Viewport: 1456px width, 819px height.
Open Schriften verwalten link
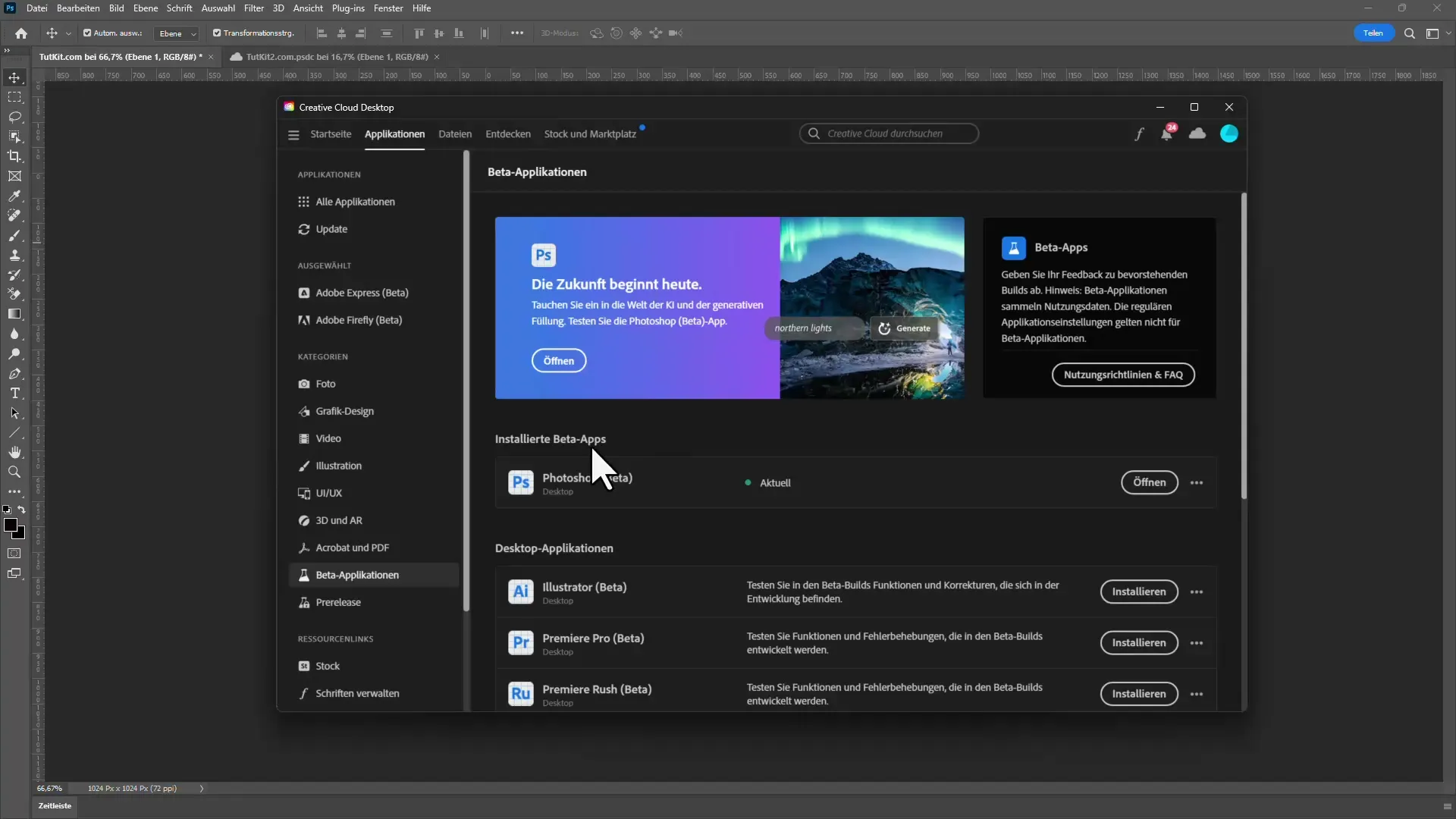[x=357, y=693]
